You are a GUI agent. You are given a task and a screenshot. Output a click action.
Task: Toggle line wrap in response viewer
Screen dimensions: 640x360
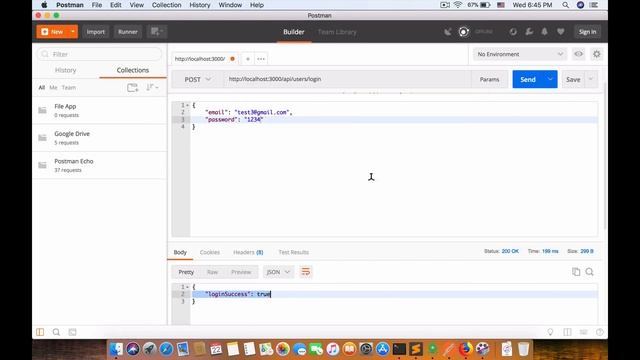pyautogui.click(x=305, y=272)
